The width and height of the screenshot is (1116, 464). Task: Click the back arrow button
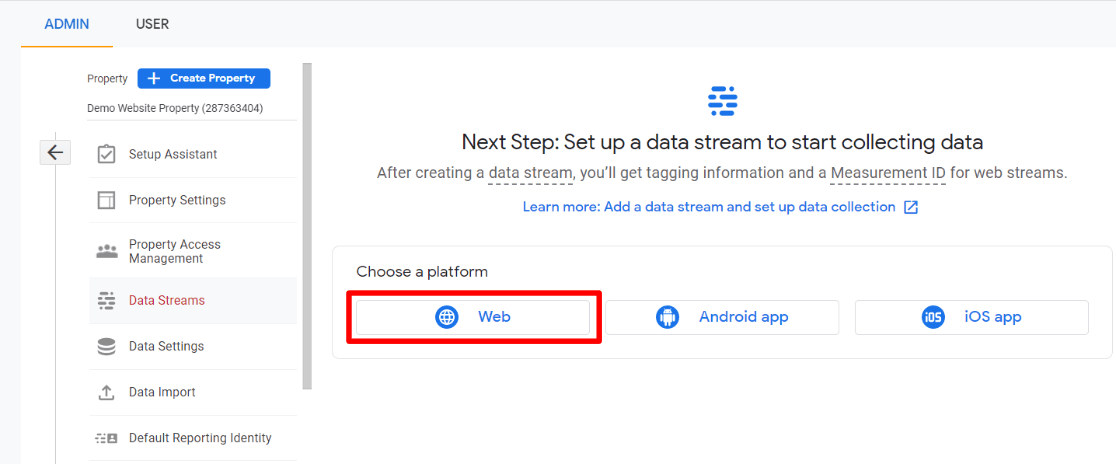pos(55,153)
